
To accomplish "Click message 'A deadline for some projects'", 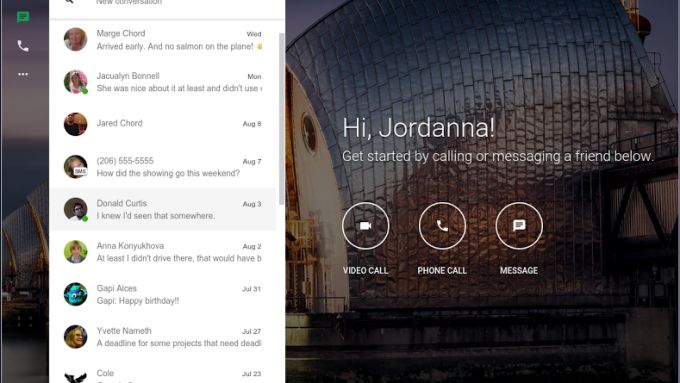I will click(179, 344).
